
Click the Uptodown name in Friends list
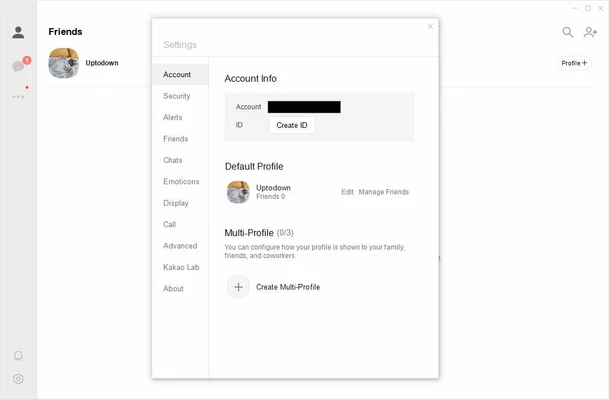(102, 63)
